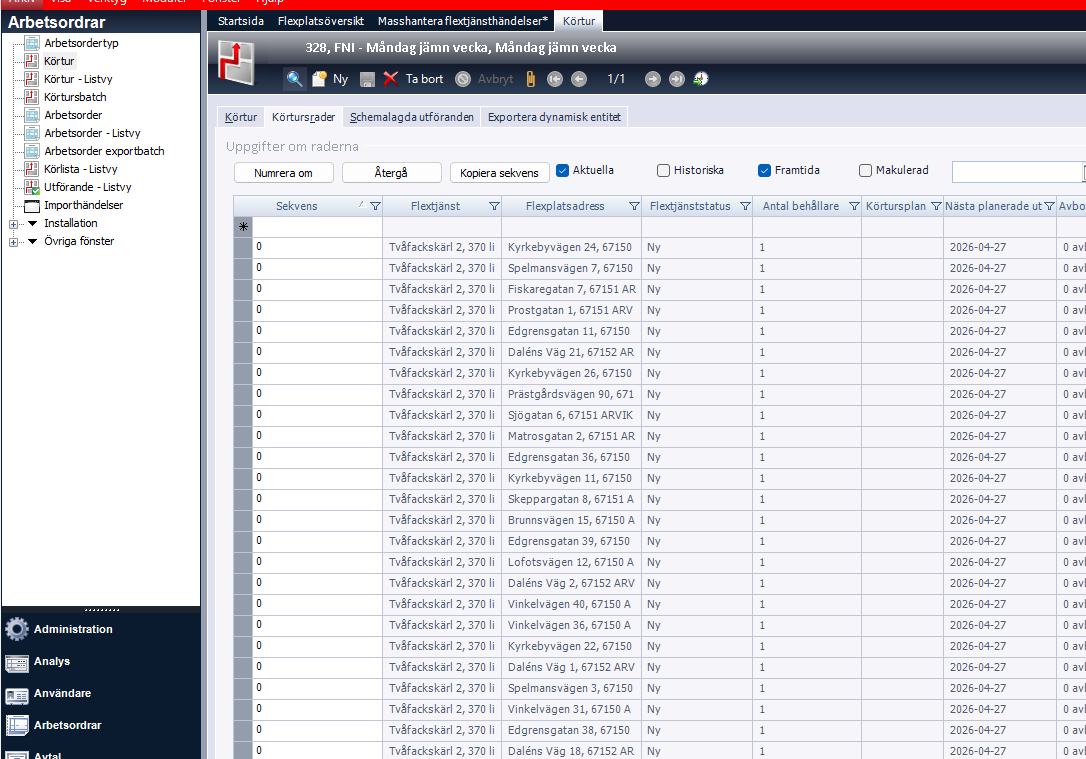Click the floppy disk save icon

(367, 79)
